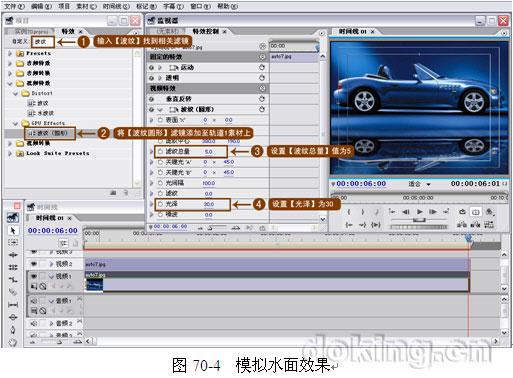The width and height of the screenshot is (513, 378).
Task: Click the 特效 tab
Action: [68, 31]
